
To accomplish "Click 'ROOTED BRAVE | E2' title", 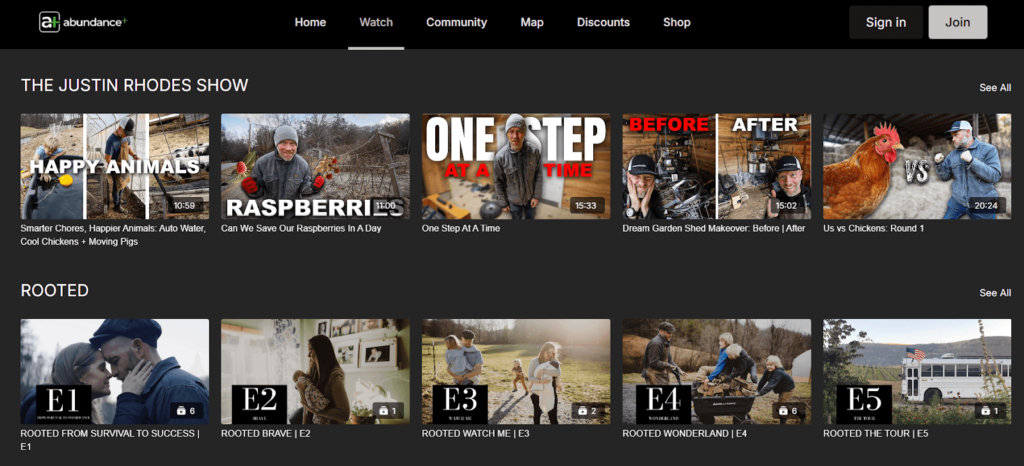I will [x=266, y=433].
